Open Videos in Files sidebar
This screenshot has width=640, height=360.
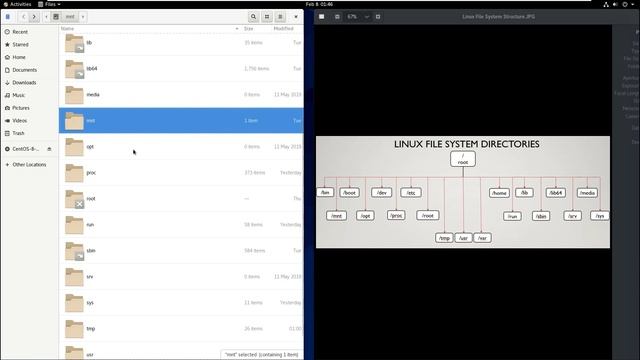[x=29, y=120]
